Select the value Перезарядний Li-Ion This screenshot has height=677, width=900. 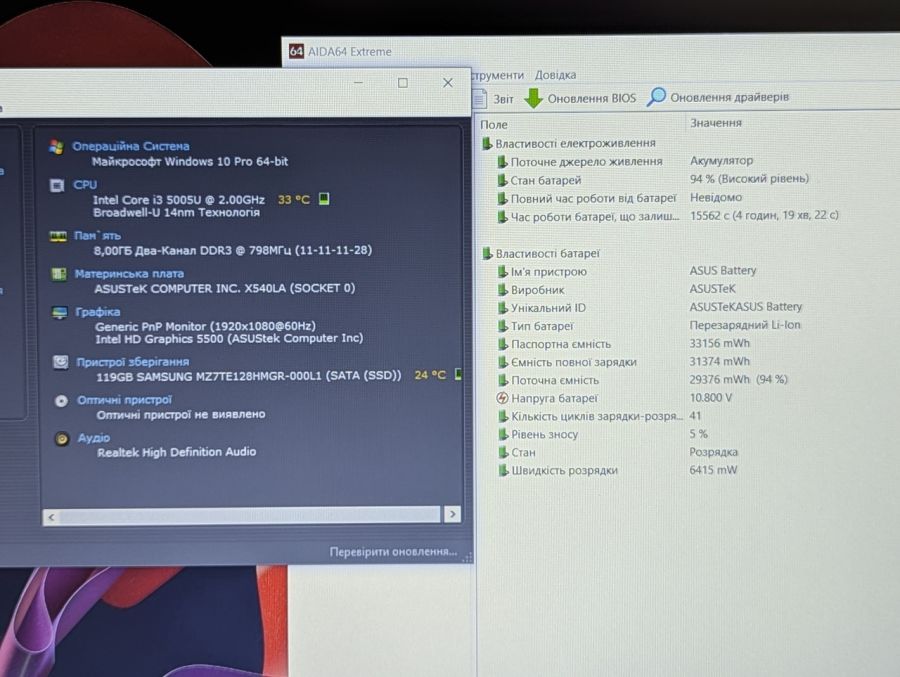point(745,324)
